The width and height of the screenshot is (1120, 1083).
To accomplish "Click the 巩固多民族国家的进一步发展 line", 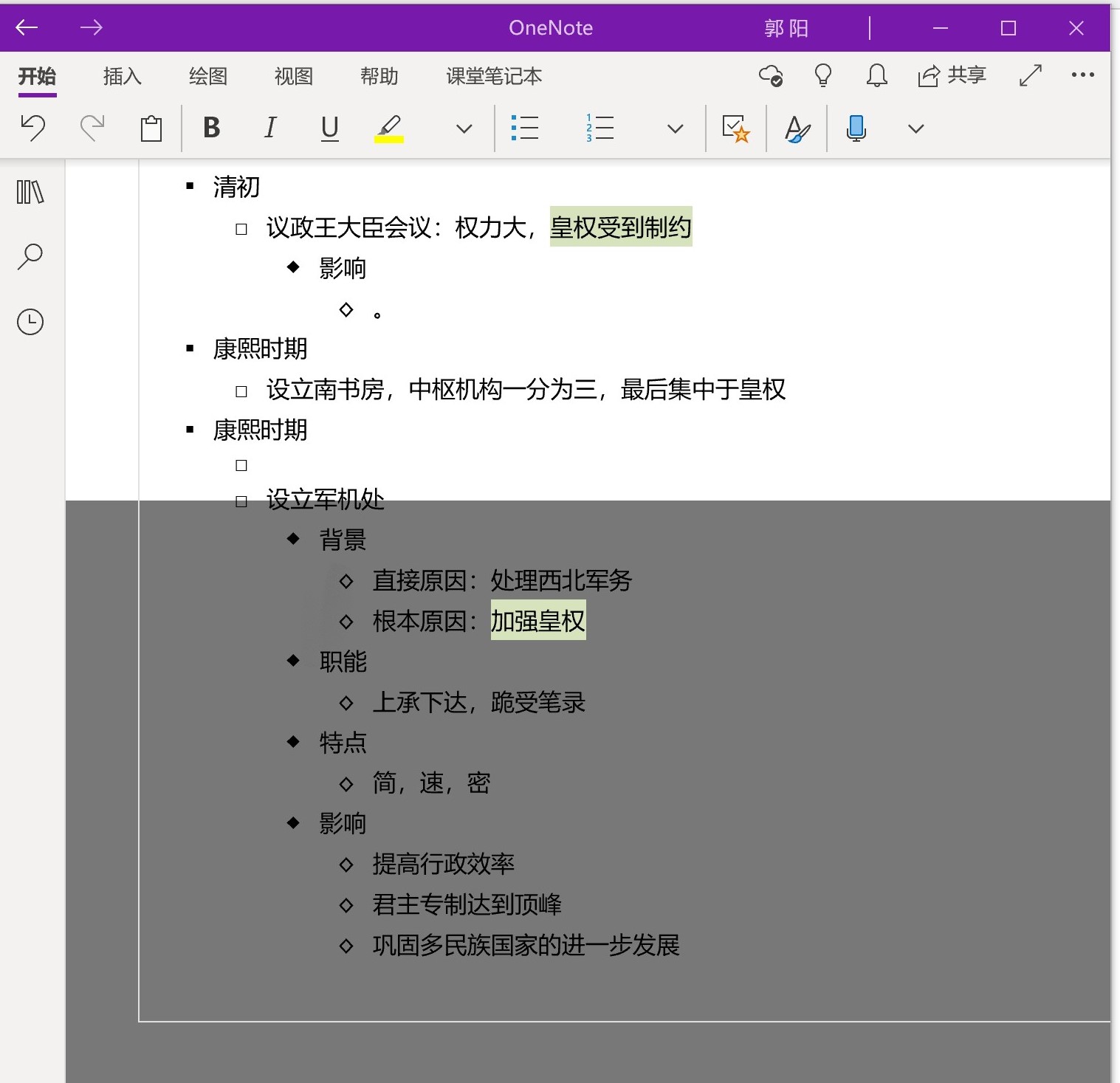I will pos(526,945).
